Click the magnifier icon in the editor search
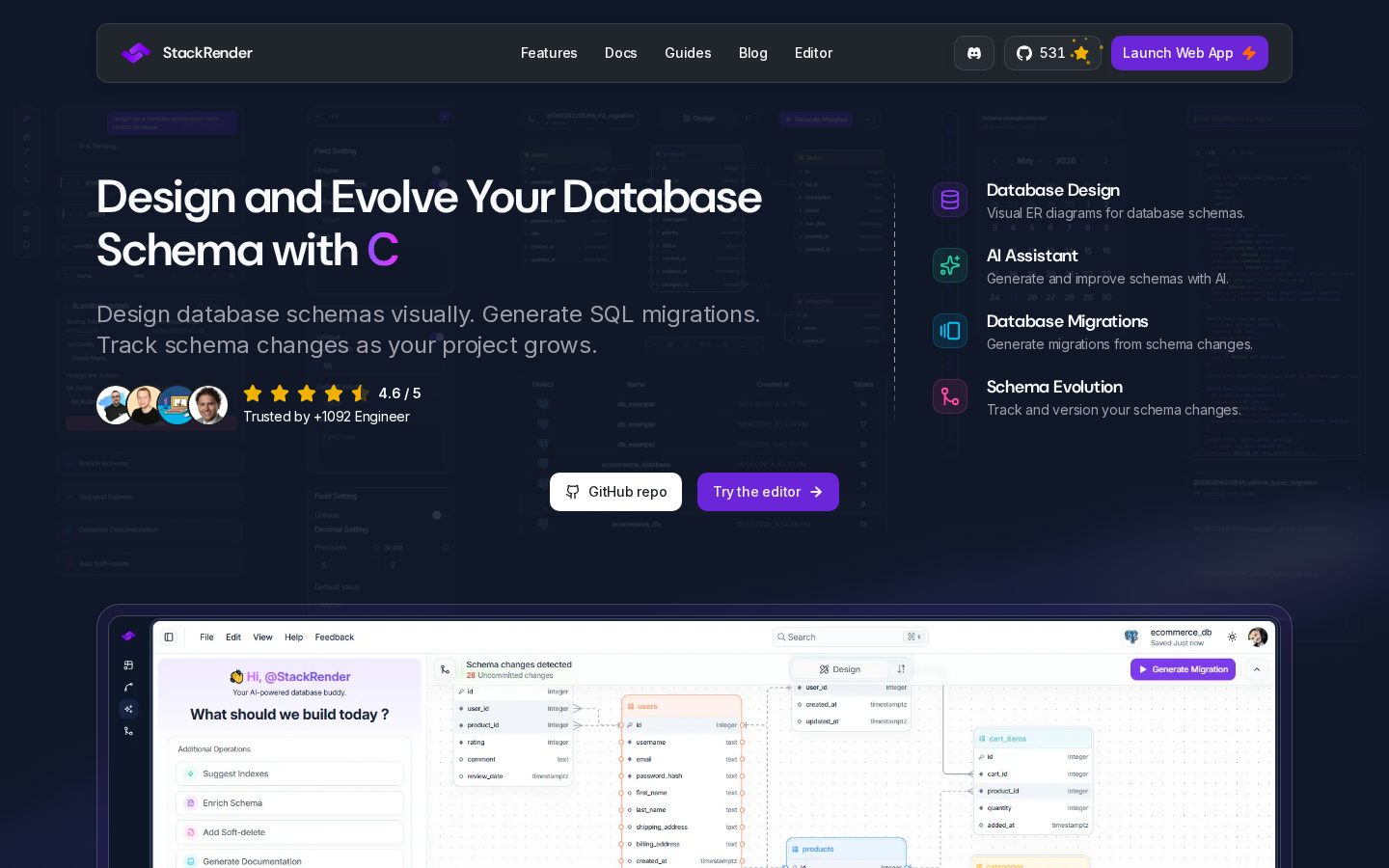This screenshot has width=1389, height=868. click(x=781, y=637)
